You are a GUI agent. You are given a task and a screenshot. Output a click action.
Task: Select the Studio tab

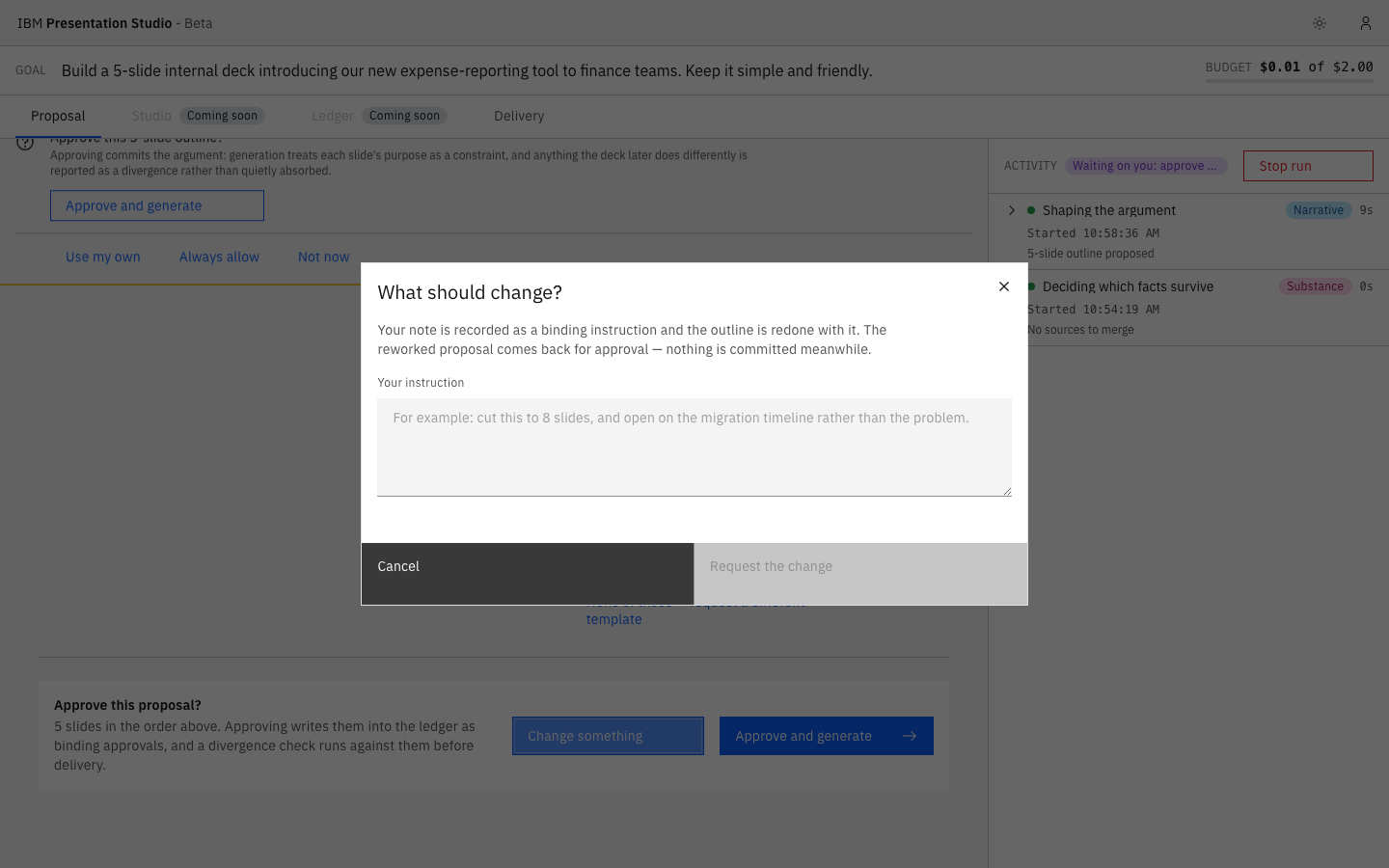click(151, 116)
